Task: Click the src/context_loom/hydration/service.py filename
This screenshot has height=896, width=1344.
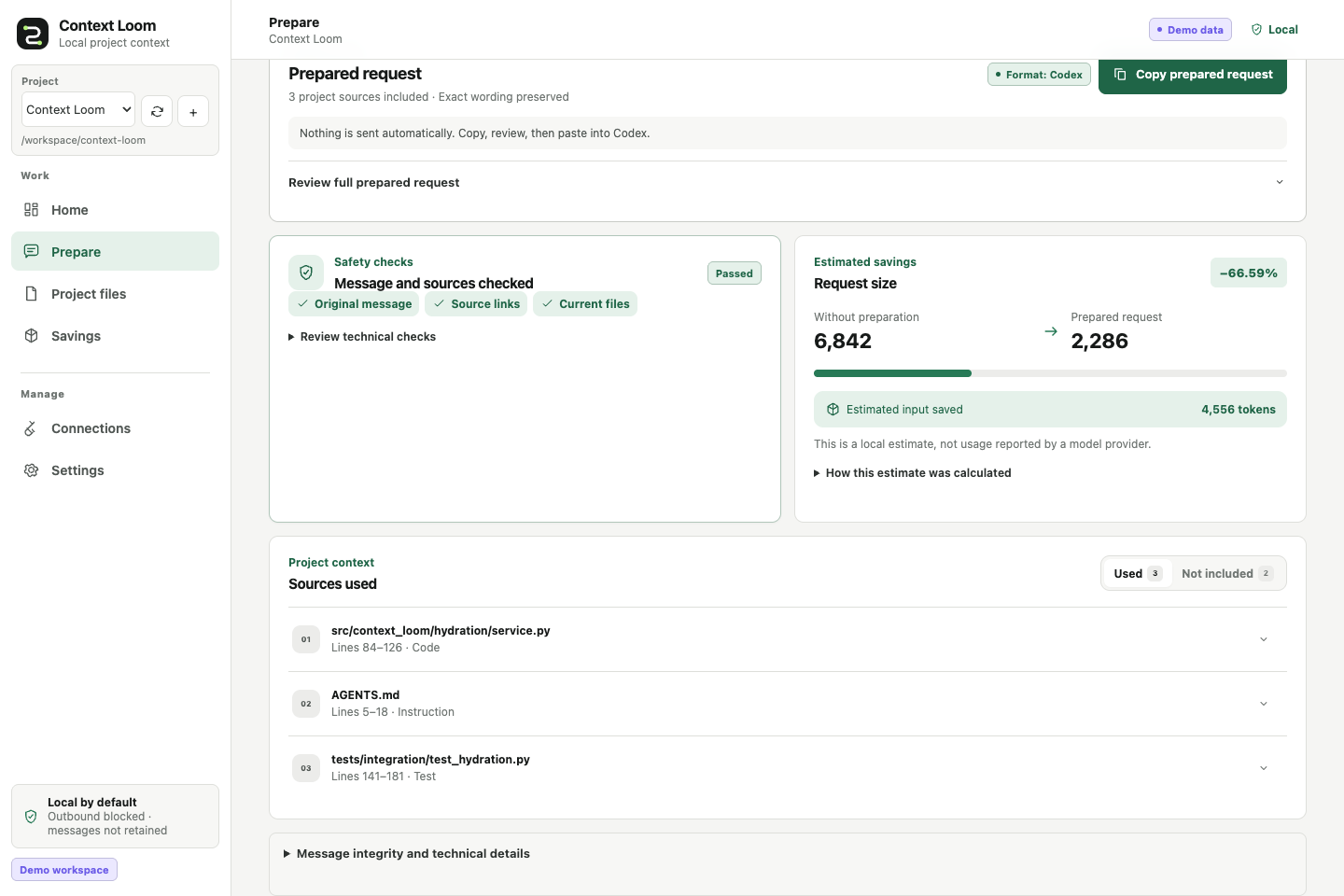Action: [x=441, y=631]
